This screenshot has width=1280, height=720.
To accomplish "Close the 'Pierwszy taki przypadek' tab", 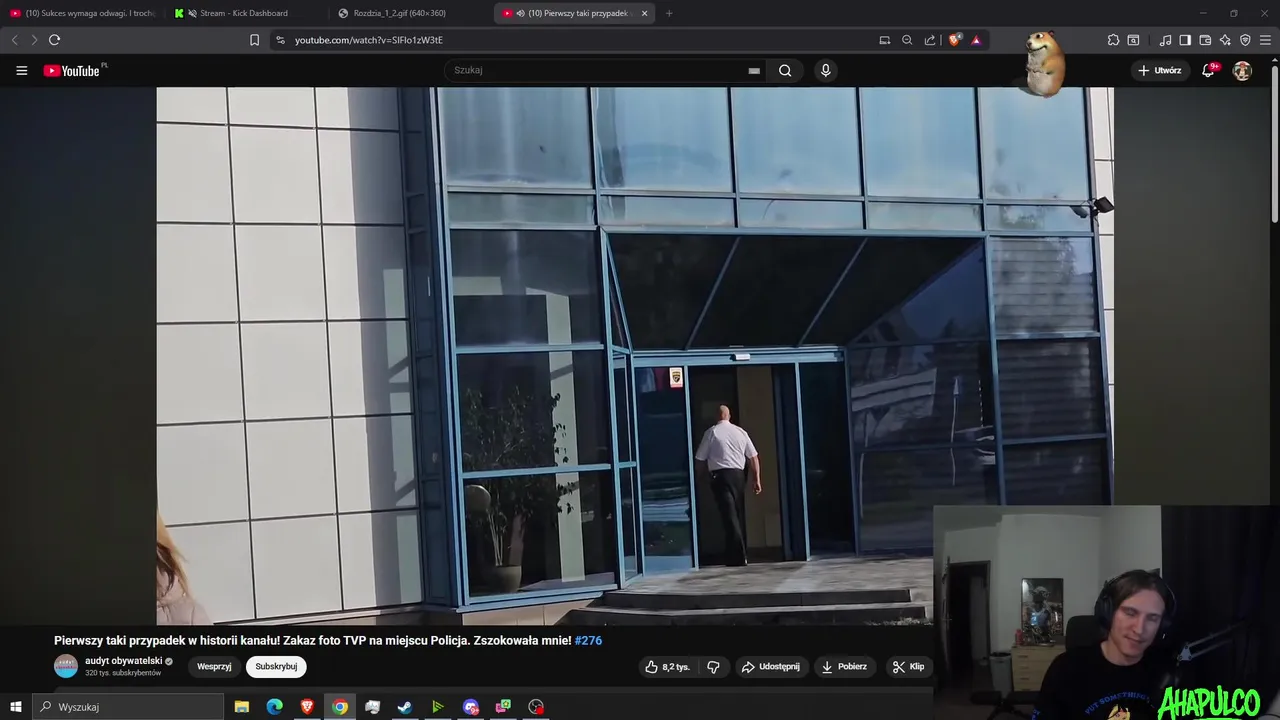I will (x=644, y=13).
